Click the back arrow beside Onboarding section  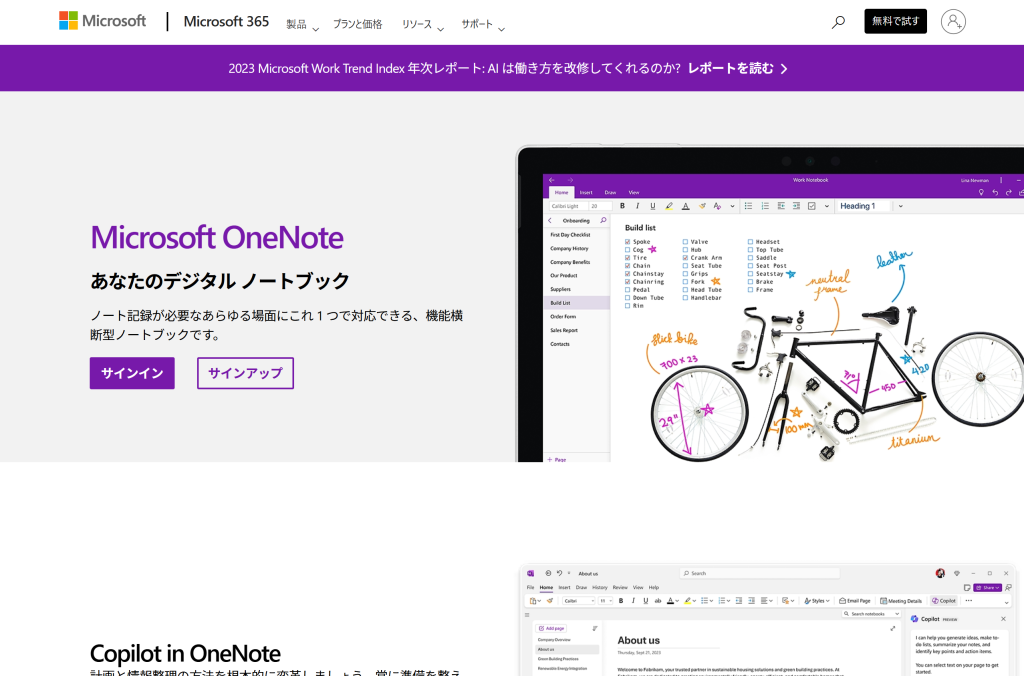[550, 220]
